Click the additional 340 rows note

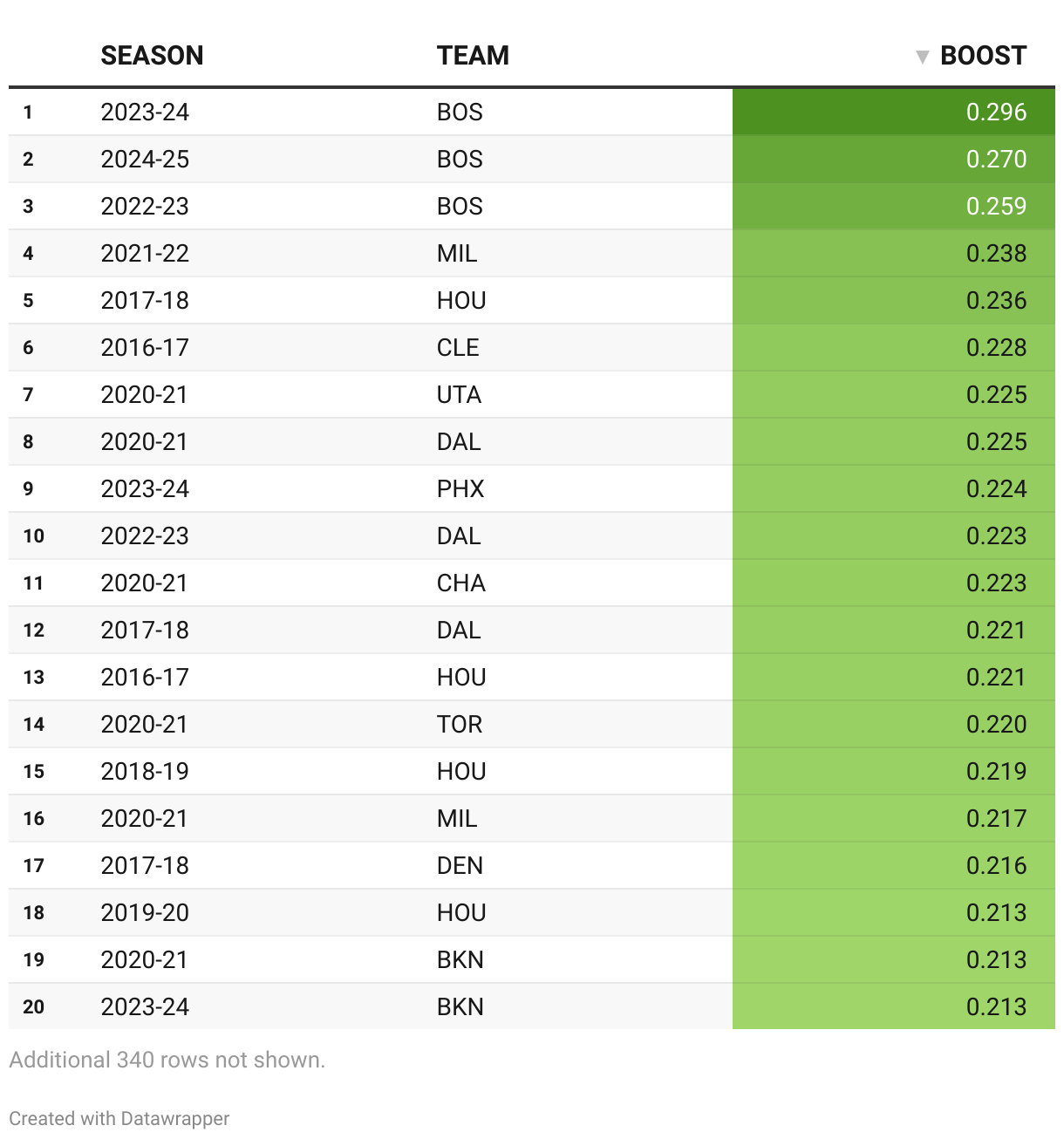pos(167,1060)
